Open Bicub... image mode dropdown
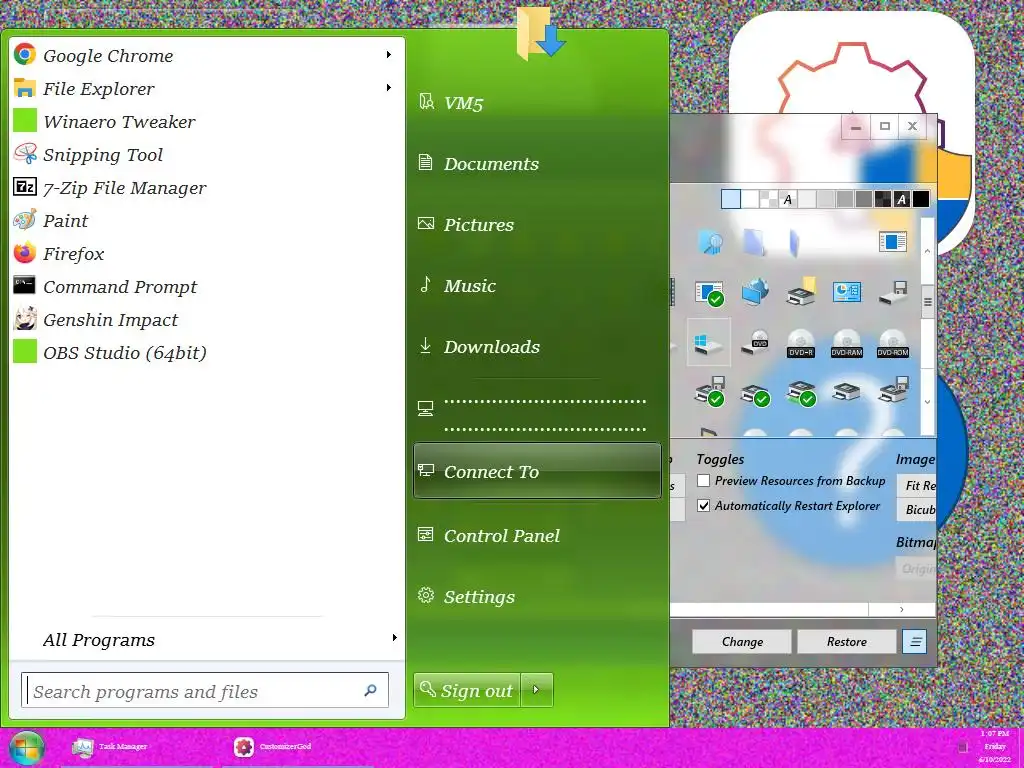The image size is (1024, 768). (916, 509)
